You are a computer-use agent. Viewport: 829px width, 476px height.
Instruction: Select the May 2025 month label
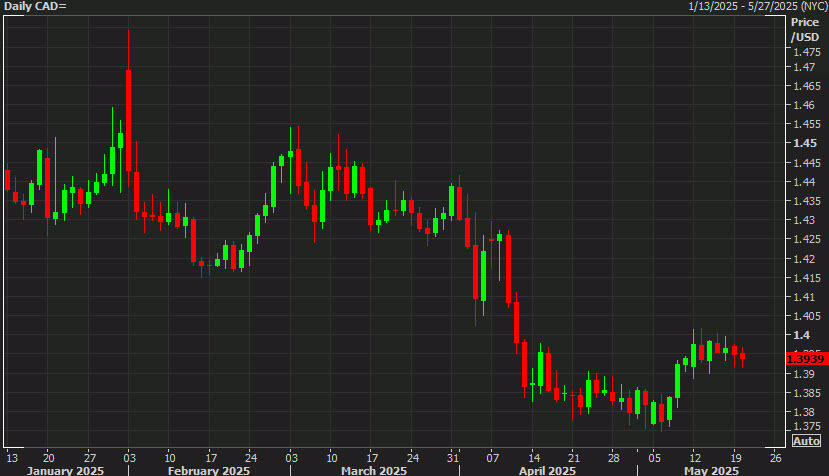711,470
